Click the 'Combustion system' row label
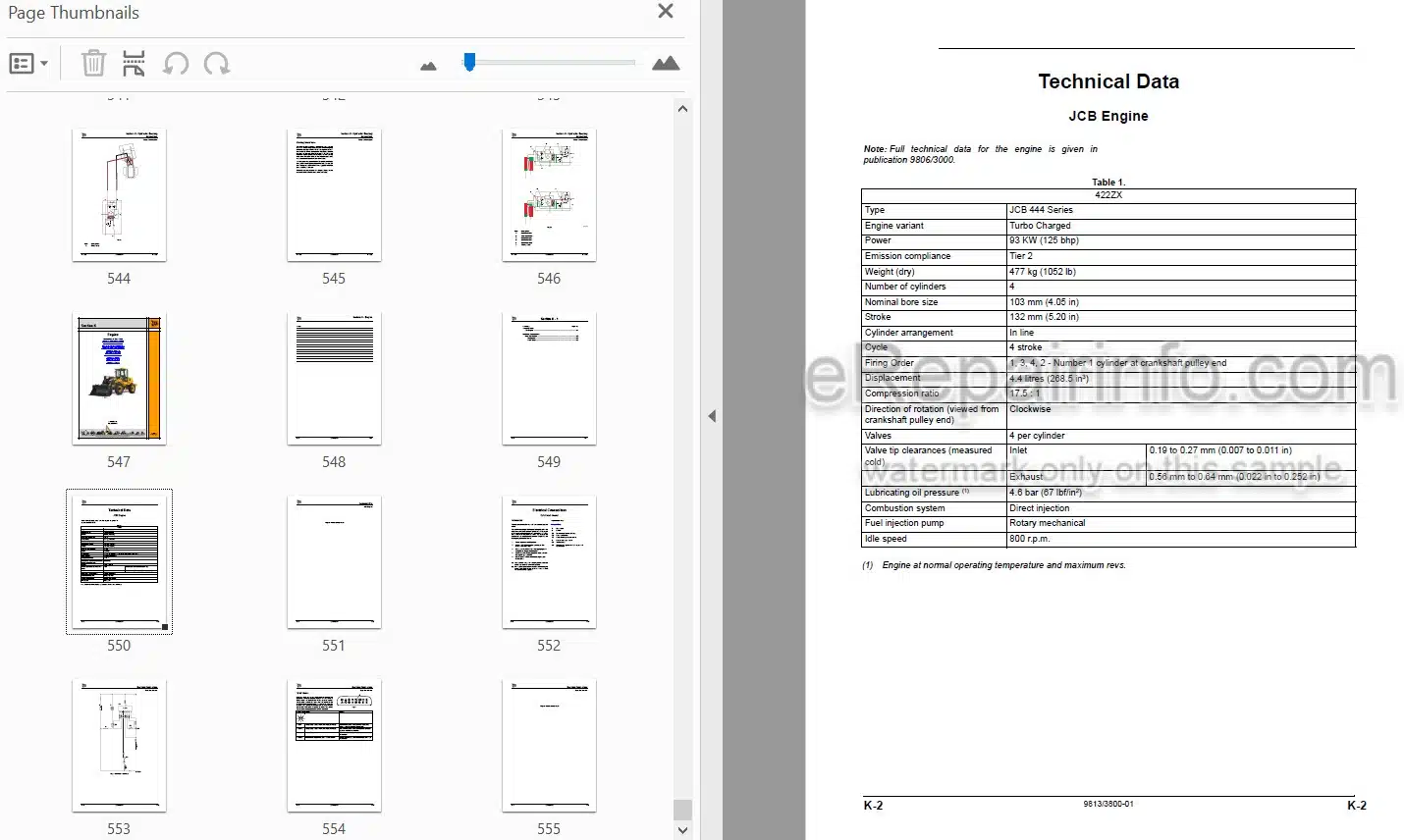Image resolution: width=1404 pixels, height=840 pixels. coord(904,508)
